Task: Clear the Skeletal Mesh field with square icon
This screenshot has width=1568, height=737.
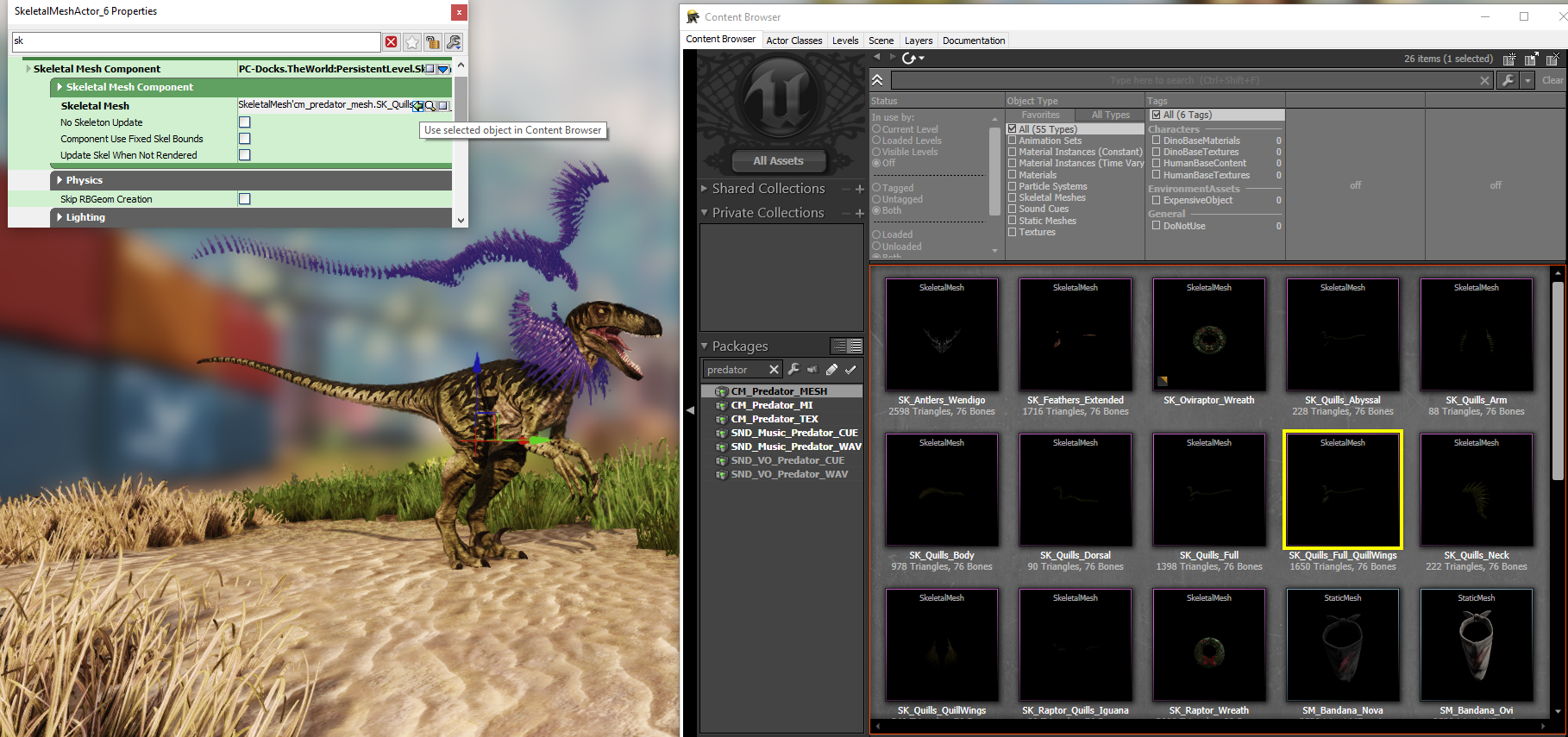Action: tap(442, 105)
